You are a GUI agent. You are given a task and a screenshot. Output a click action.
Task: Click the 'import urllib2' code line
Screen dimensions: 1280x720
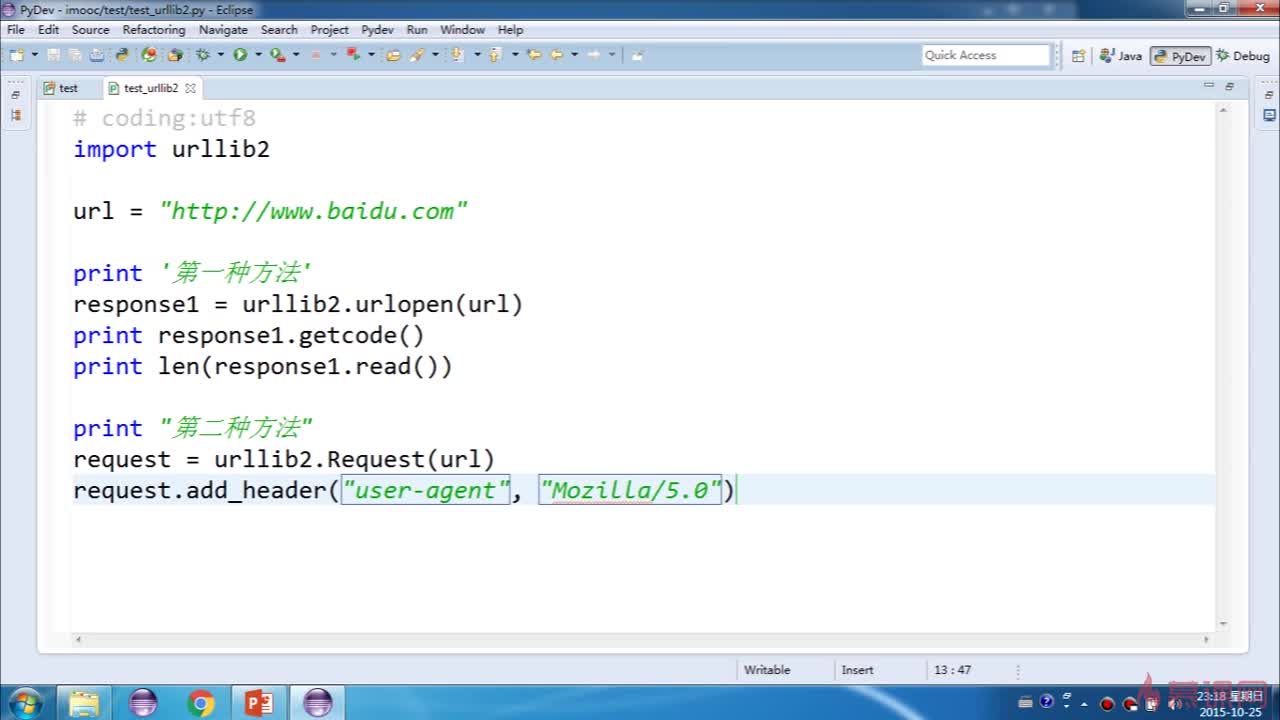[171, 149]
